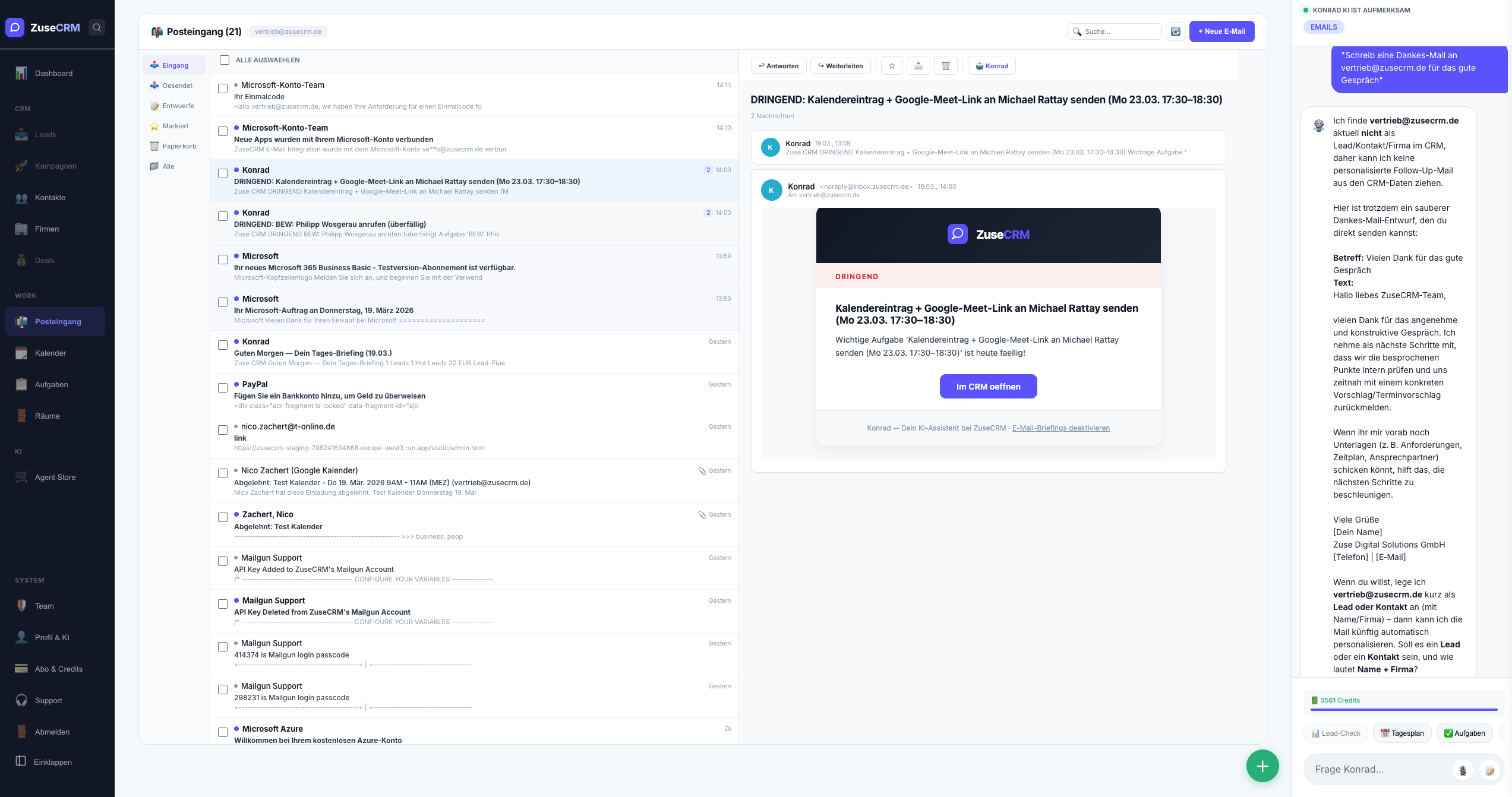The width and height of the screenshot is (1512, 797).
Task: Open the Eingang folder
Action: [x=174, y=65]
